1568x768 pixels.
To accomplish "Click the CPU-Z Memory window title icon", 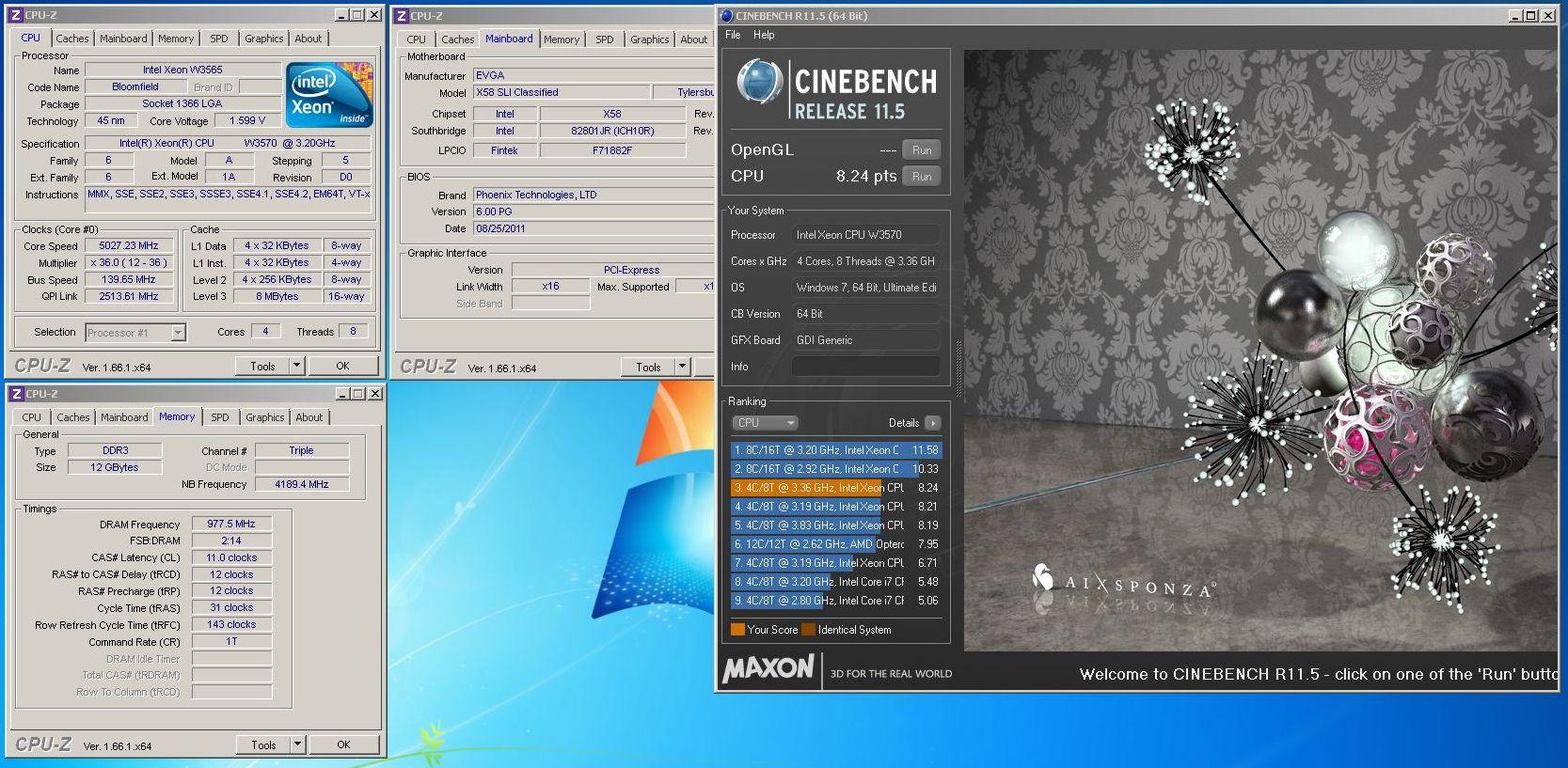I will coord(16,394).
